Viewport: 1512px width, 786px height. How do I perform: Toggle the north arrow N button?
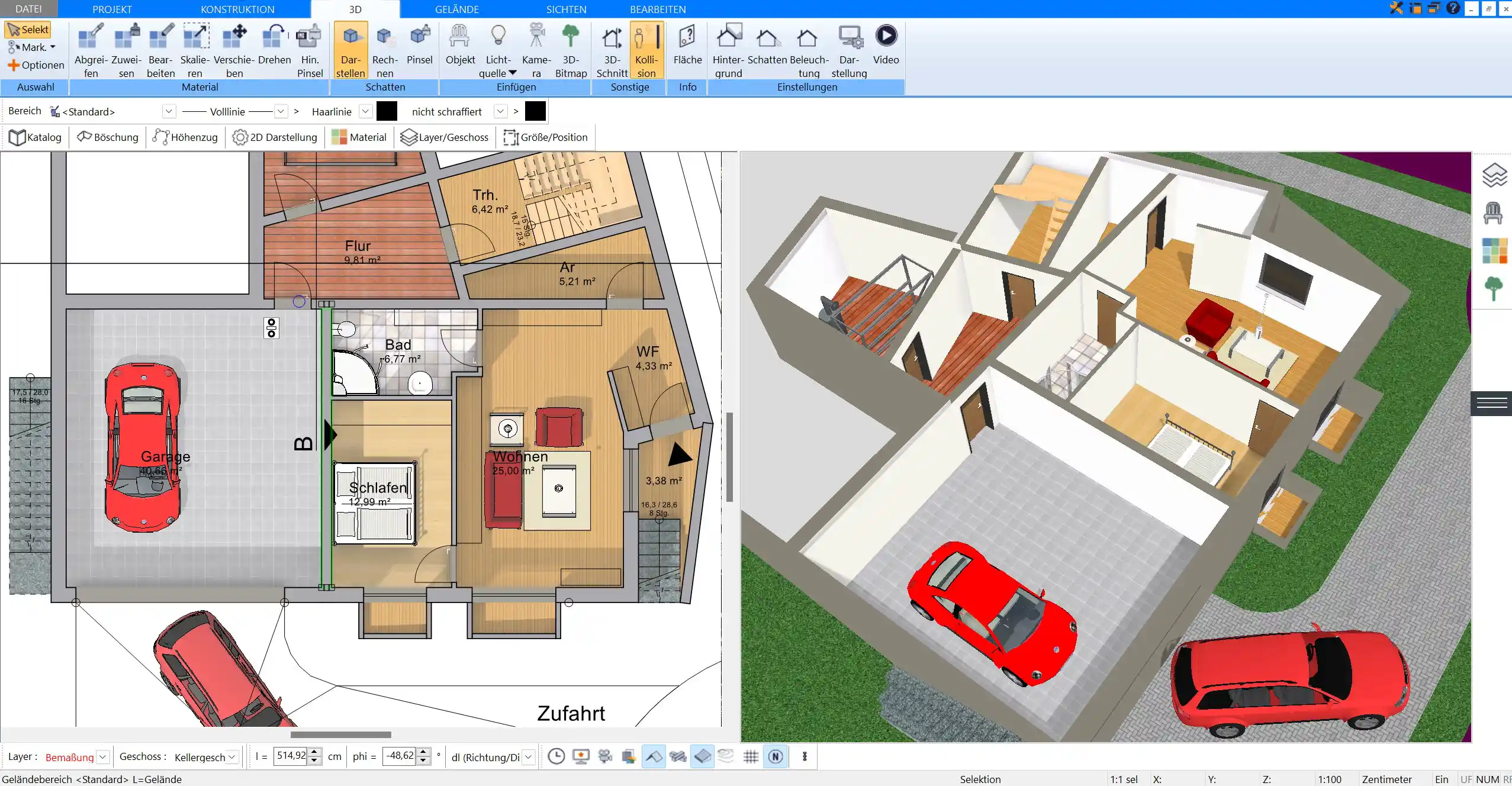point(776,756)
